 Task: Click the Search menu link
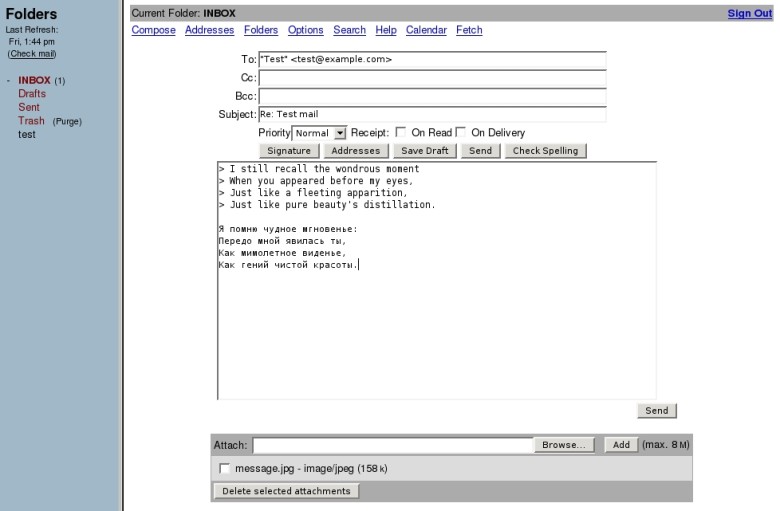tap(349, 30)
